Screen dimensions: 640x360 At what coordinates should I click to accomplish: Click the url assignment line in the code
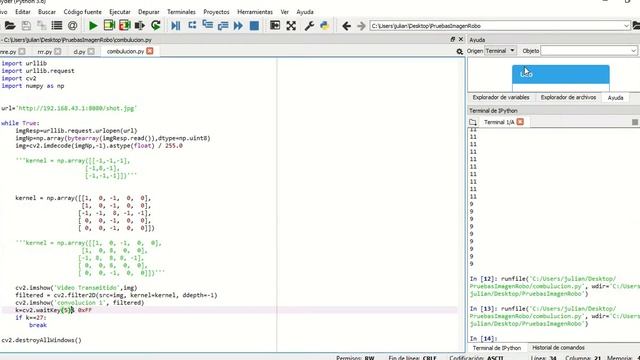pyautogui.click(x=69, y=108)
